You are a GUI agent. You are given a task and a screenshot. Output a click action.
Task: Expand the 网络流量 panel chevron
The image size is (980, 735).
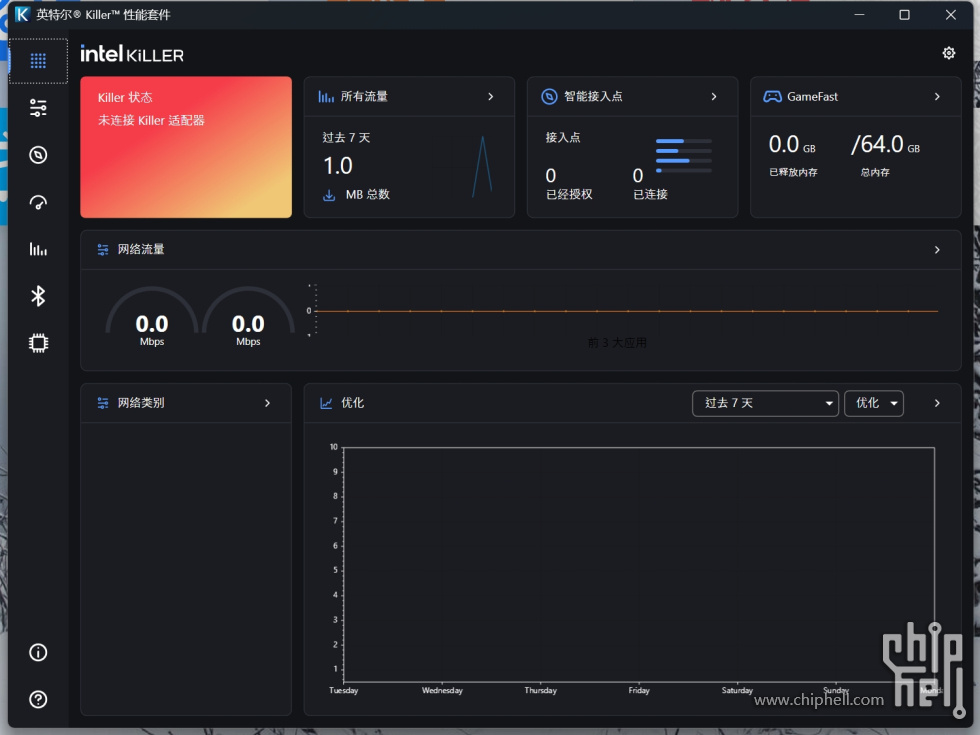pyautogui.click(x=937, y=250)
